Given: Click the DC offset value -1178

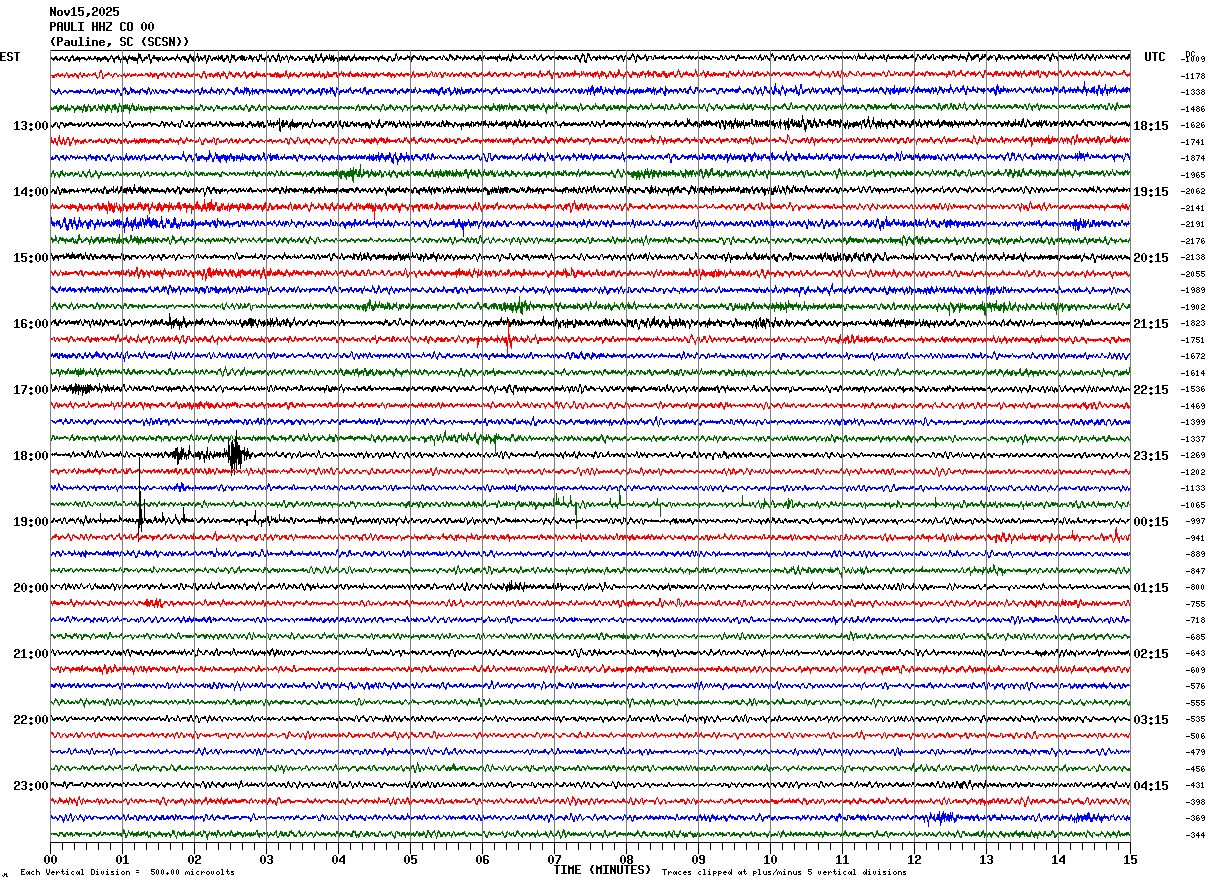Looking at the screenshot, I should (x=1194, y=76).
